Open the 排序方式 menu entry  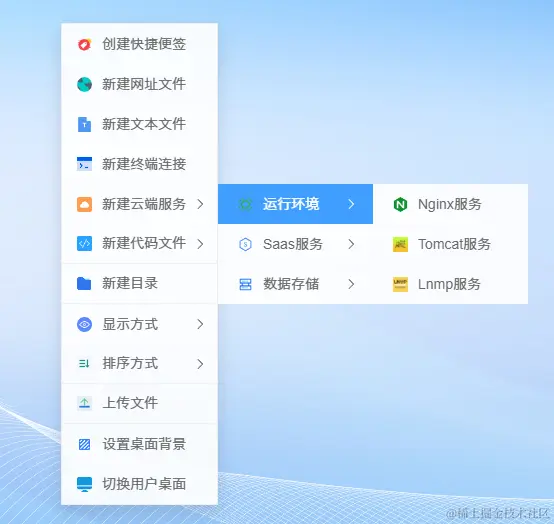(x=140, y=364)
